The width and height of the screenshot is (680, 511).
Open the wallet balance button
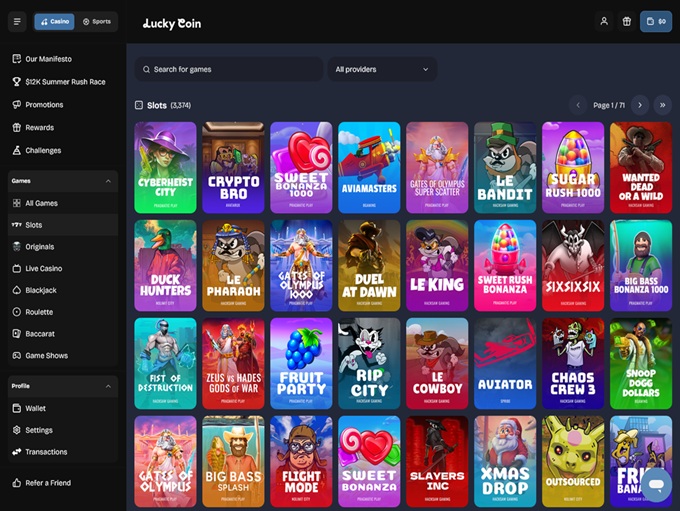(x=656, y=21)
